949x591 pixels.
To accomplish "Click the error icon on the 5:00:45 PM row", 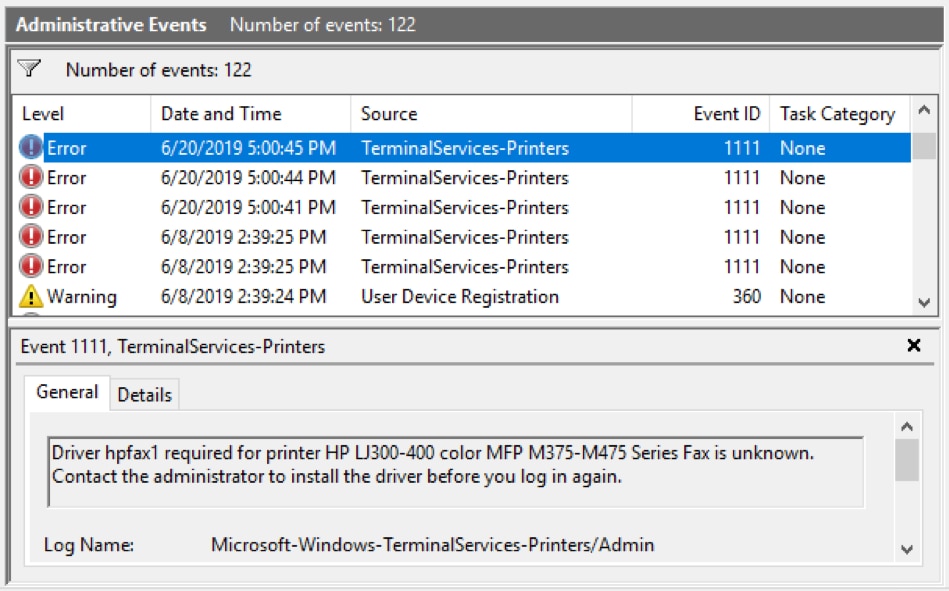I will 31,149.
